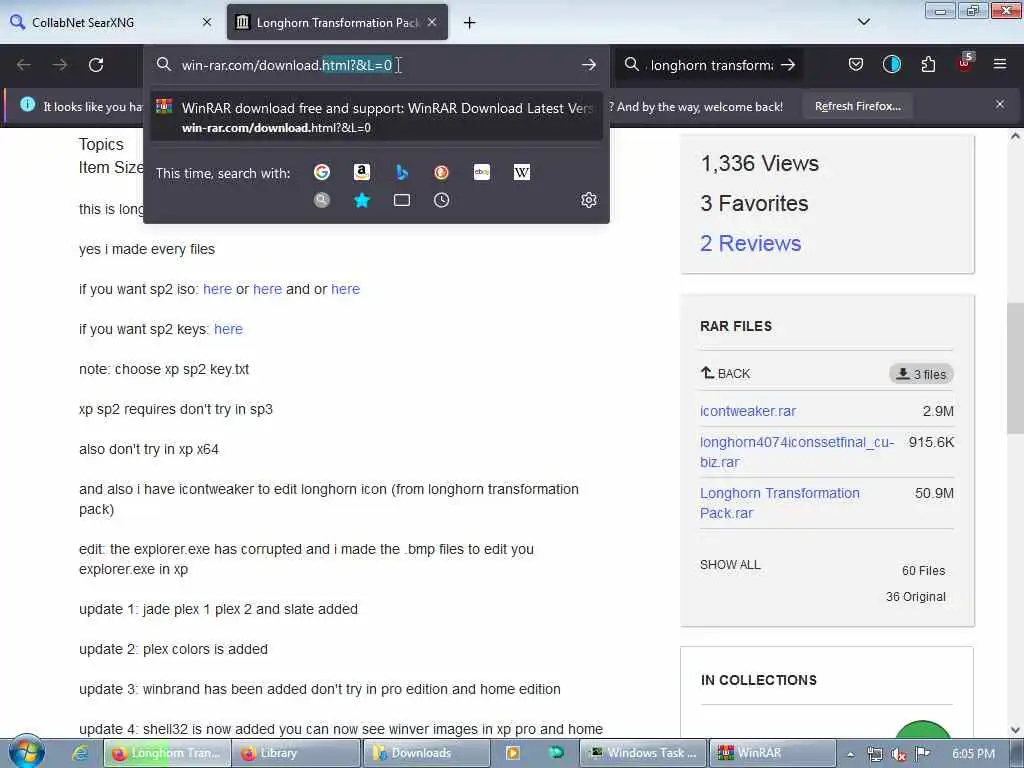This screenshot has height=768, width=1024.
Task: Switch to Downloads taskbar window
Action: (x=426, y=753)
